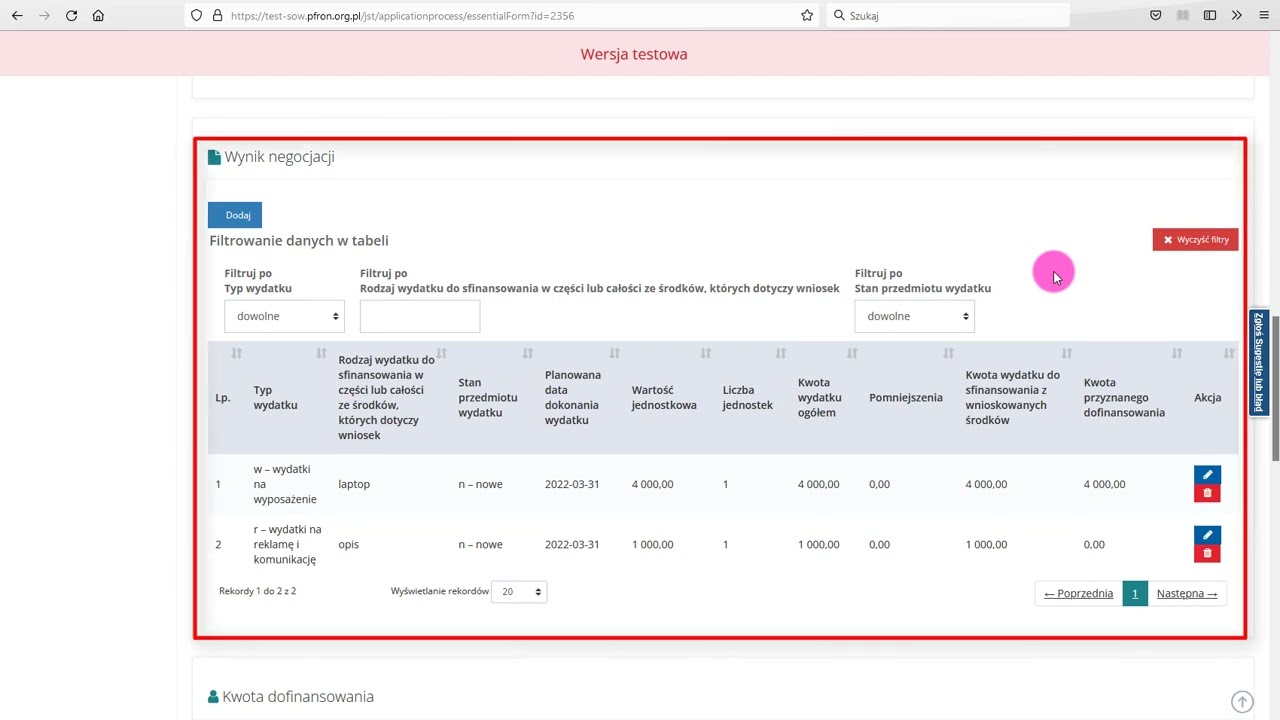
Task: Sort table by the Lp. column arrows
Action: tap(236, 353)
